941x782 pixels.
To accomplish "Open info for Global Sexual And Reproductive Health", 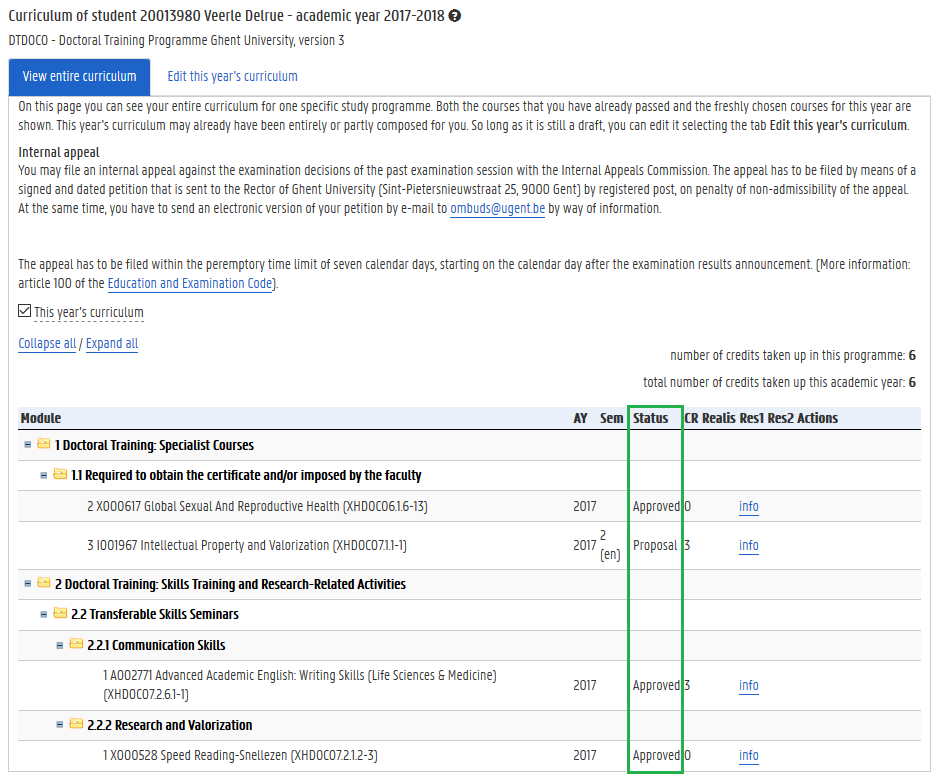I will [748, 507].
